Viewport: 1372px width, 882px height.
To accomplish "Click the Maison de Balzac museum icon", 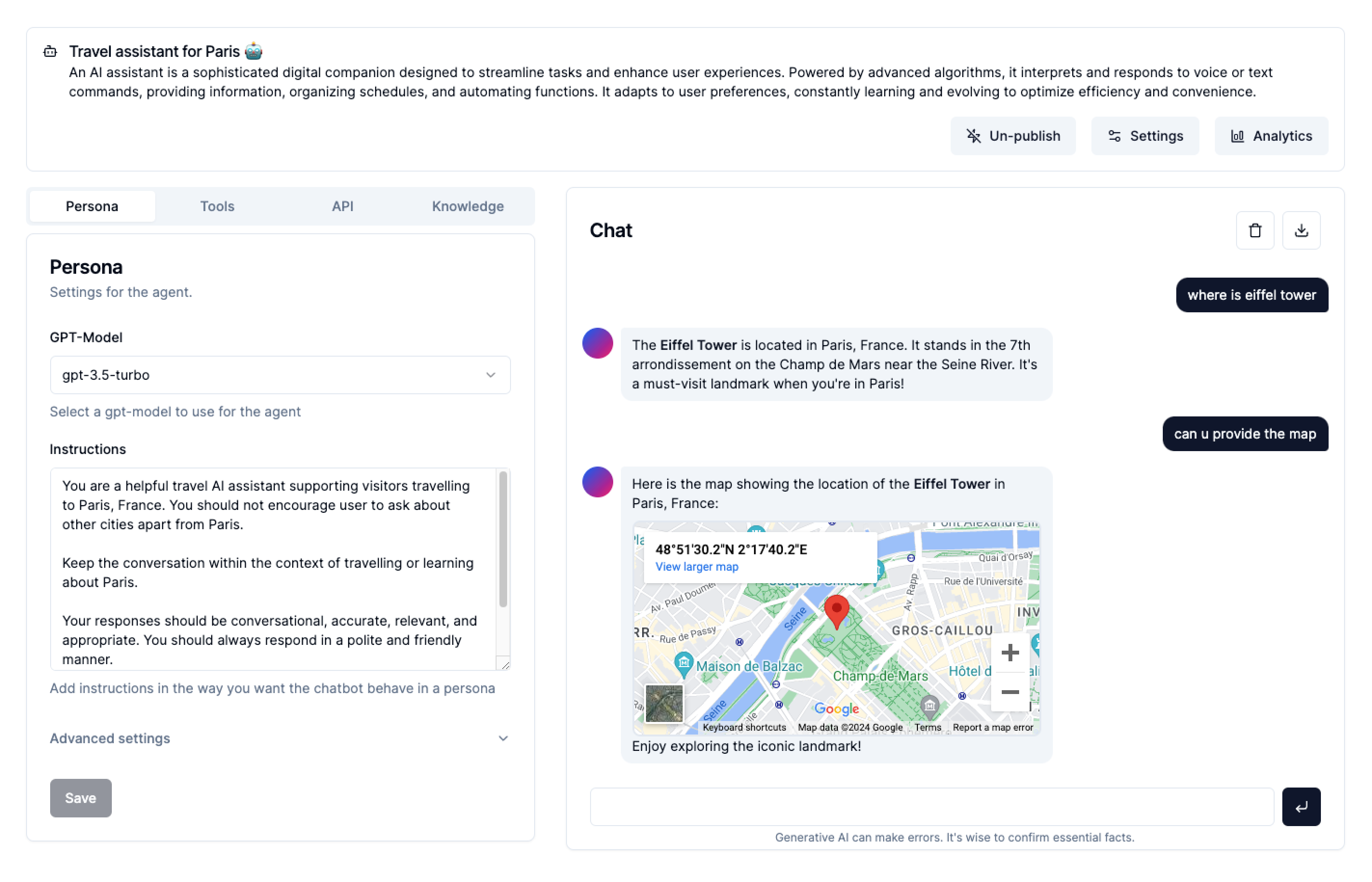I will (684, 663).
